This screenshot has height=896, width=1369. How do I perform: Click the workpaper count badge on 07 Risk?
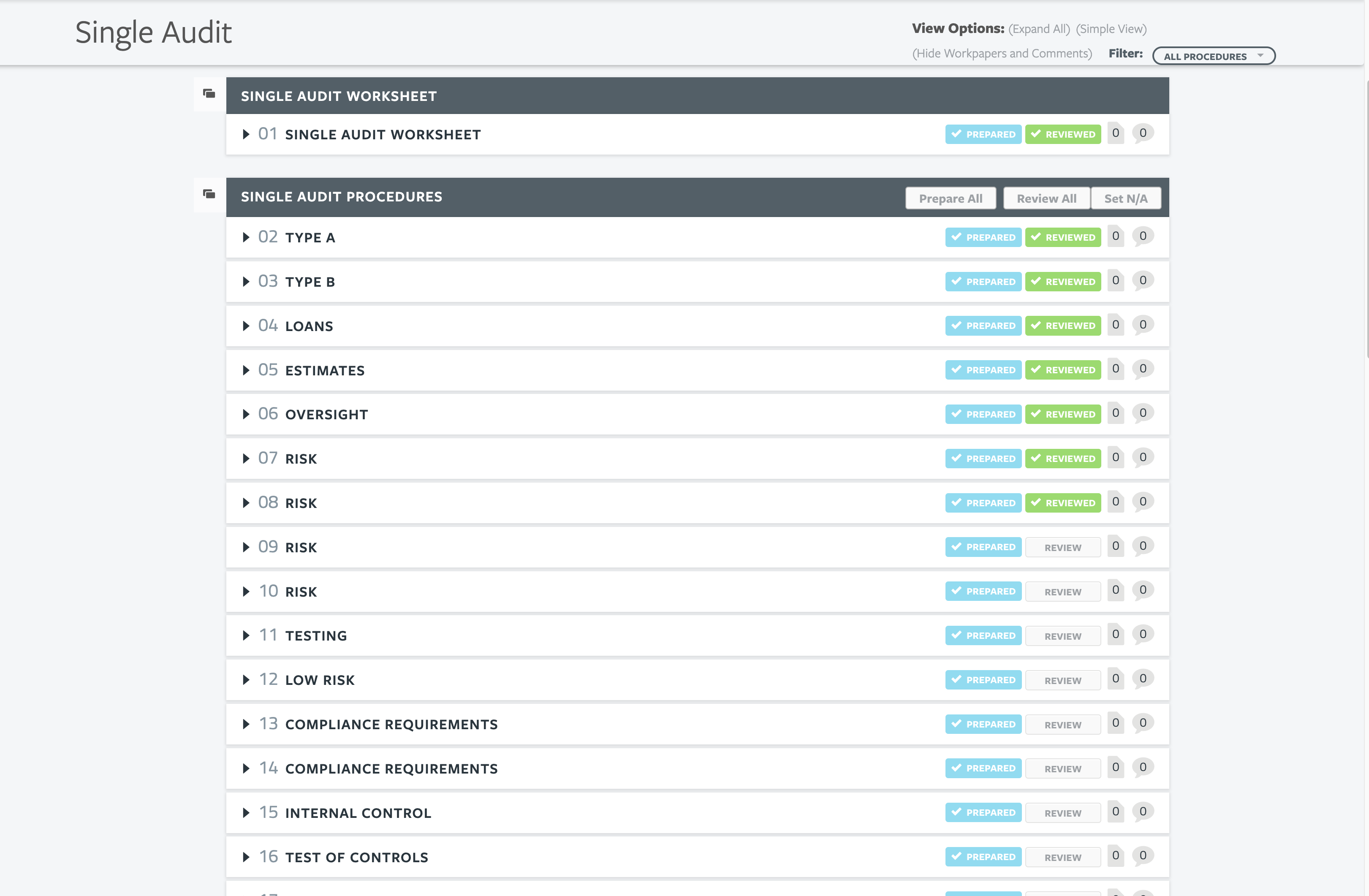(1115, 457)
